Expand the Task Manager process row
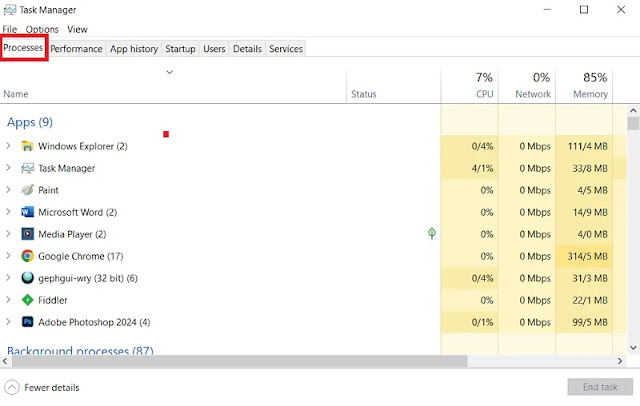 [x=8, y=168]
